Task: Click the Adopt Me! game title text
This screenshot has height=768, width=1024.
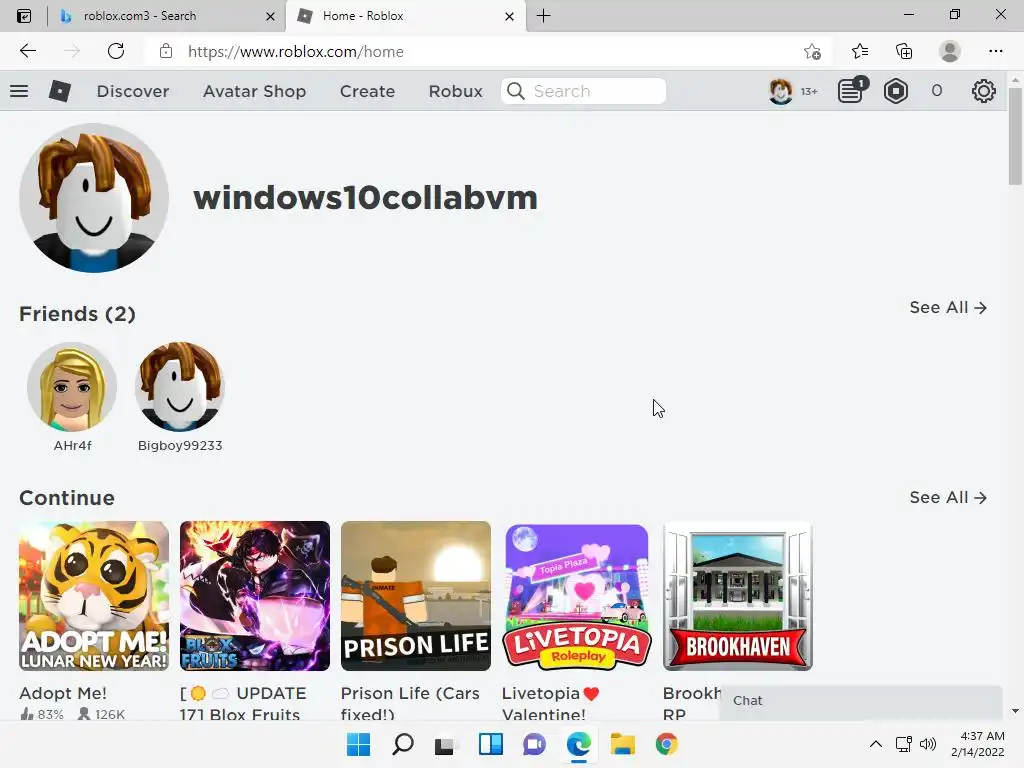Action: (63, 693)
